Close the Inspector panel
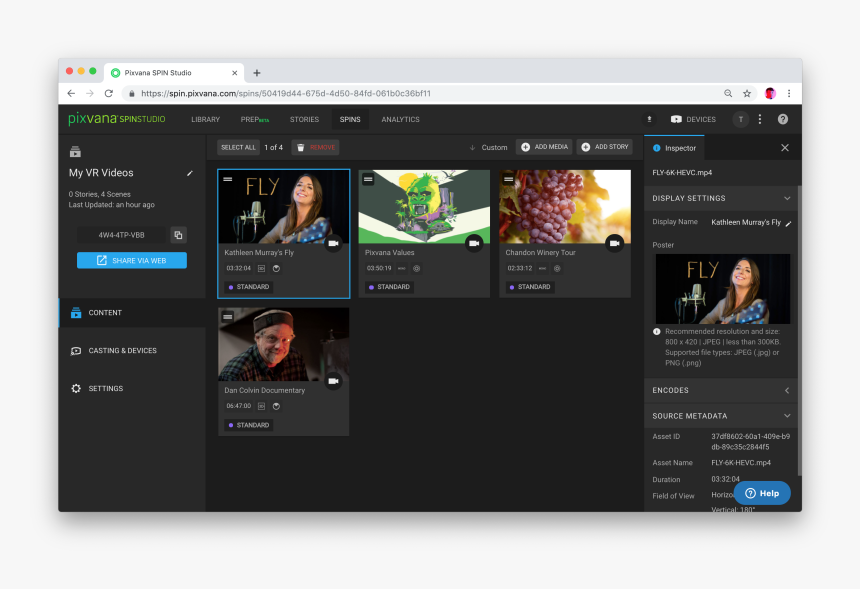860x589 pixels. coord(785,148)
